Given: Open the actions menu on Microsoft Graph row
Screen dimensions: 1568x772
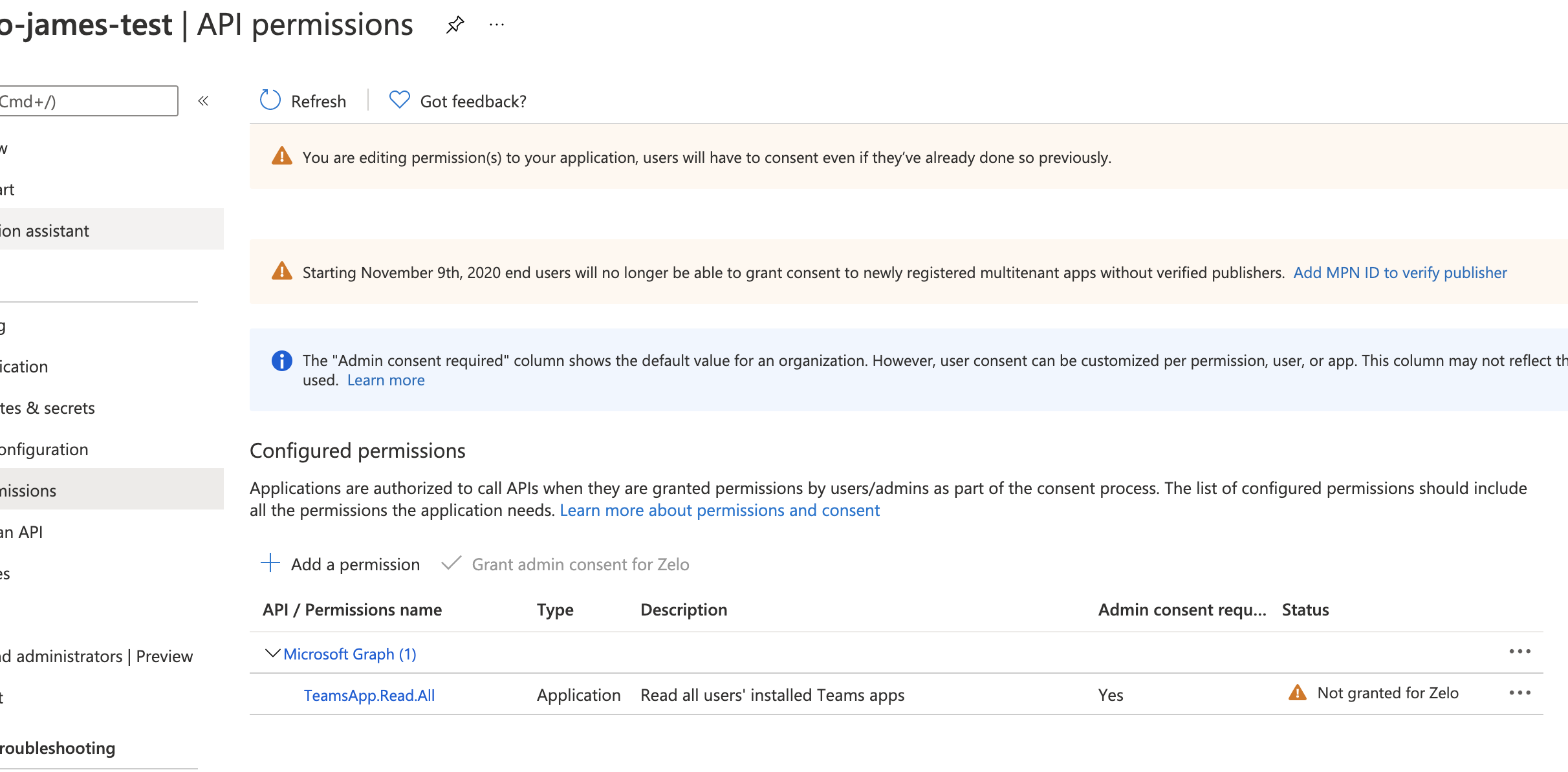Looking at the screenshot, I should tap(1520, 651).
